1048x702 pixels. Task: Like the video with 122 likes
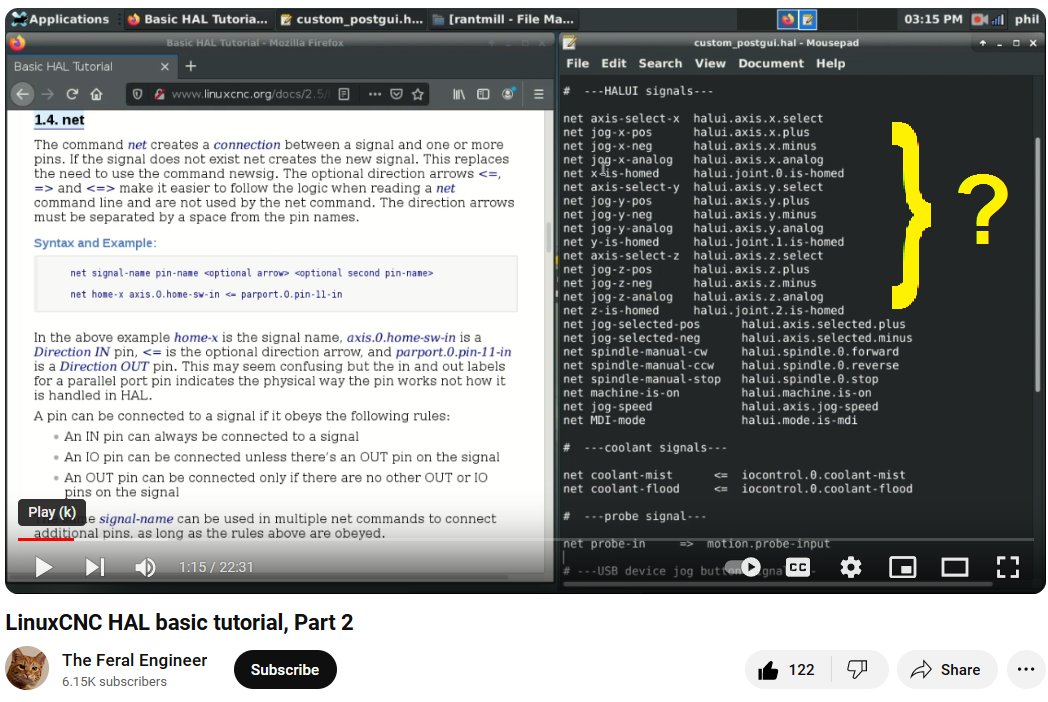pos(787,670)
